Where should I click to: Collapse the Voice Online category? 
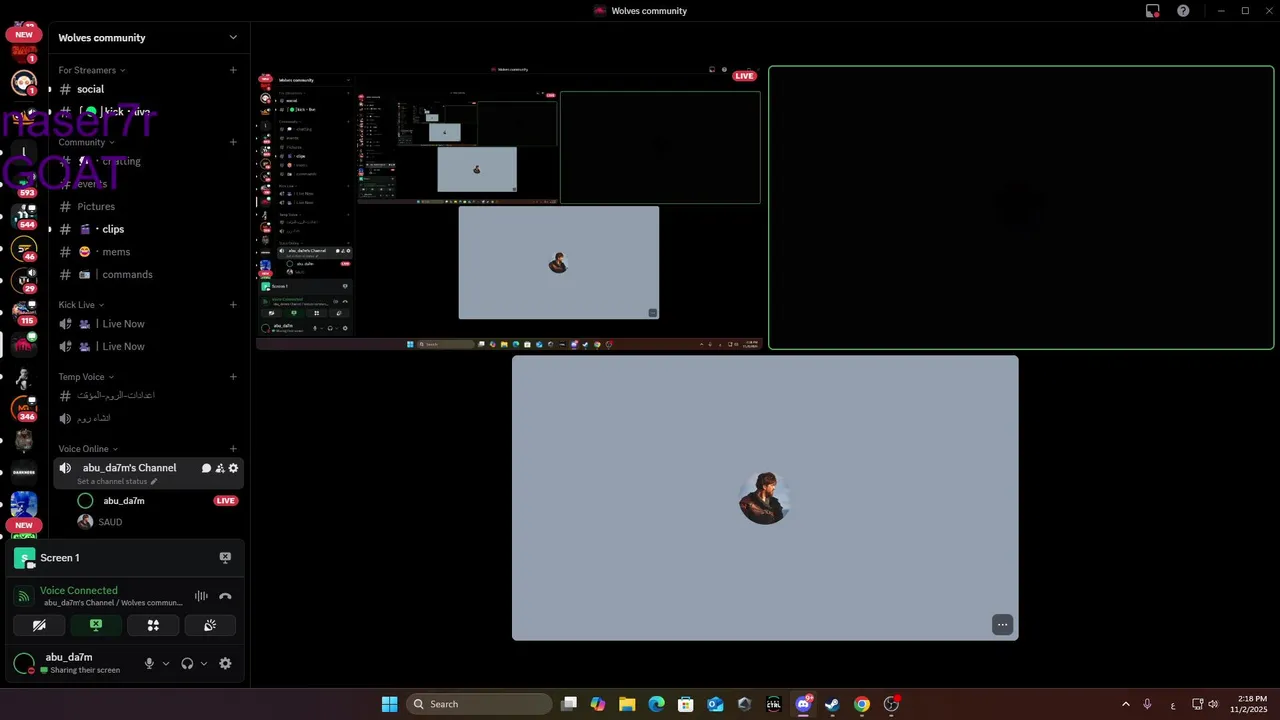pos(88,449)
